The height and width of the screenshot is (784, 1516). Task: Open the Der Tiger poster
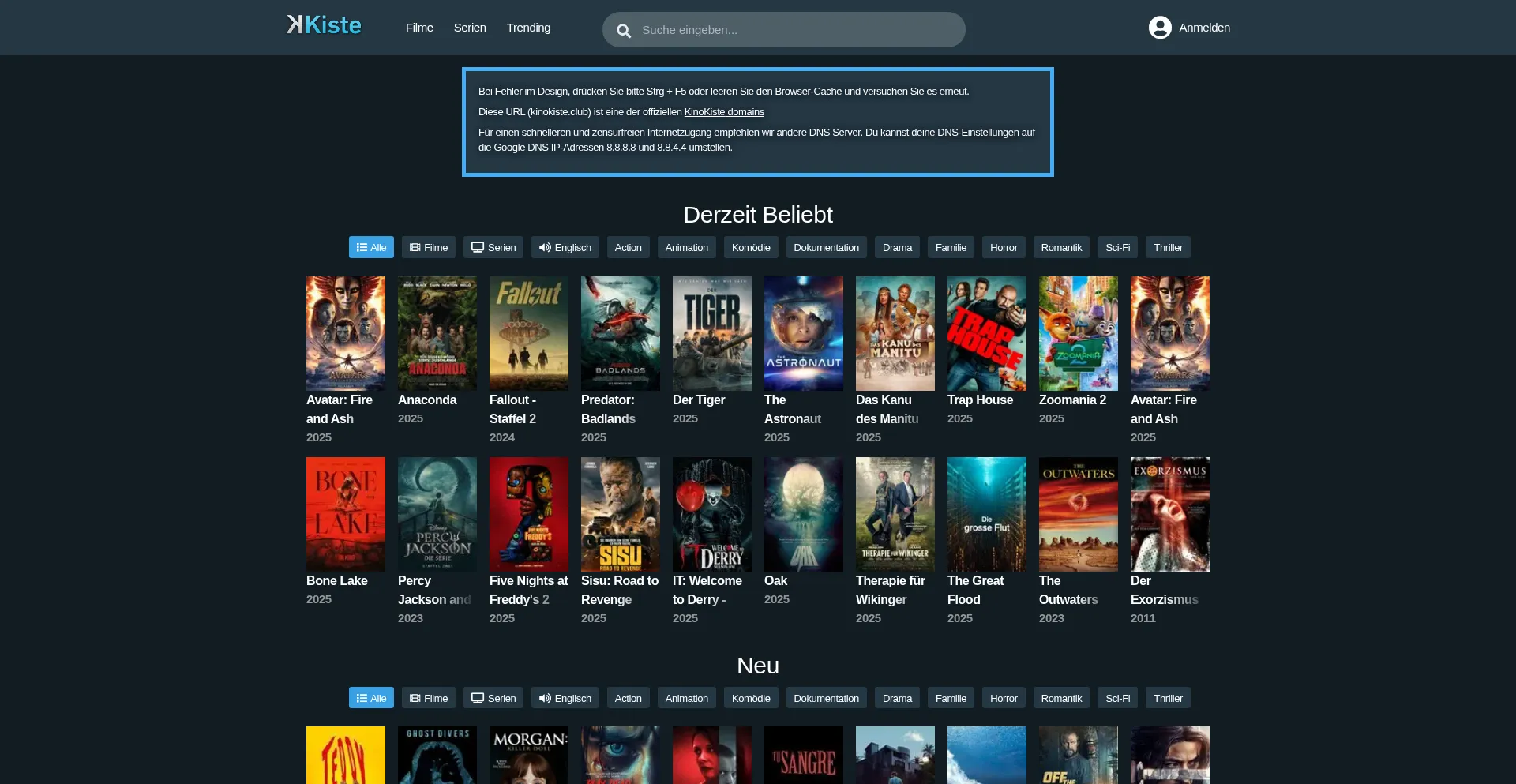[712, 333]
